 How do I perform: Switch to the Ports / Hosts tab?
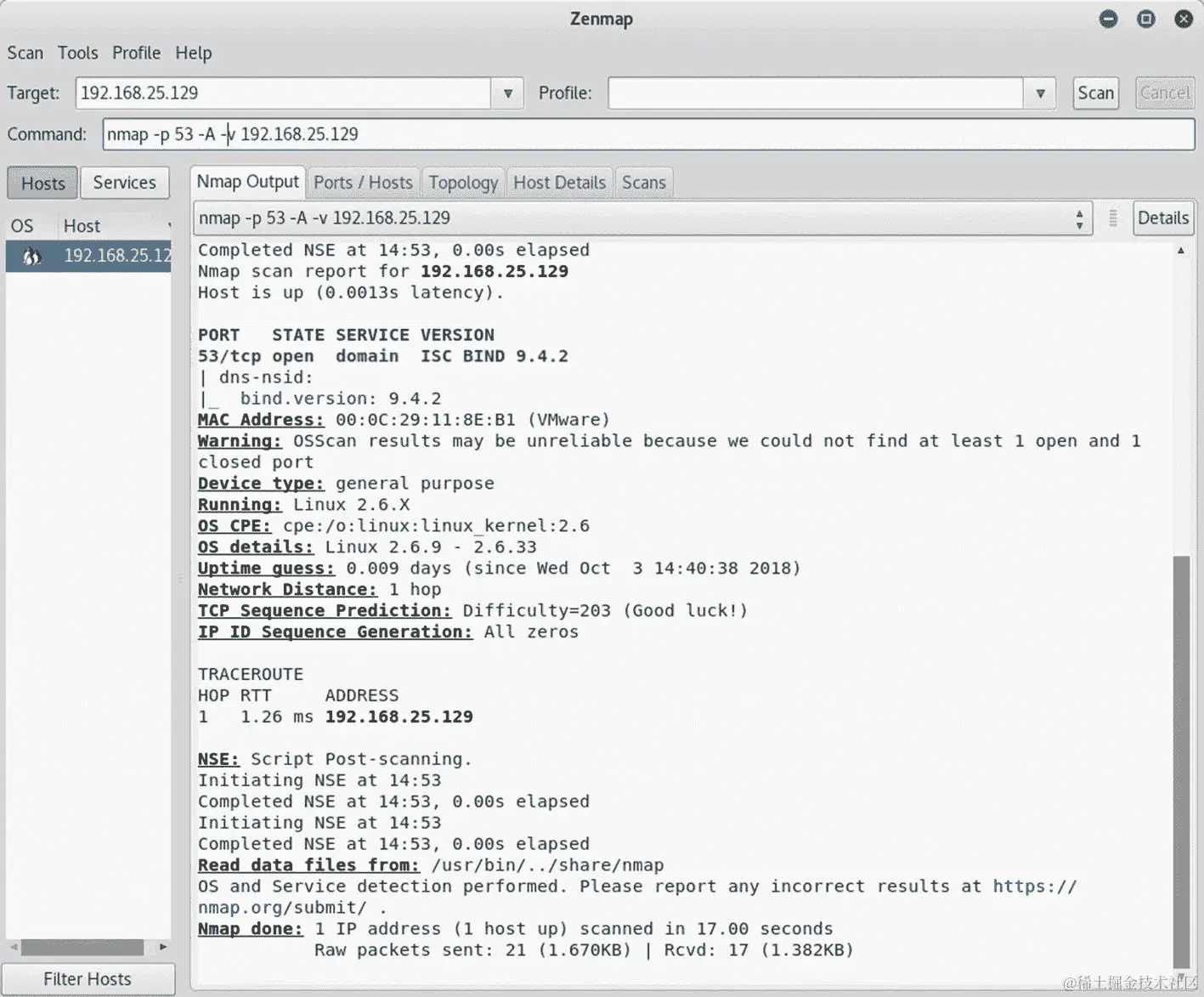363,183
